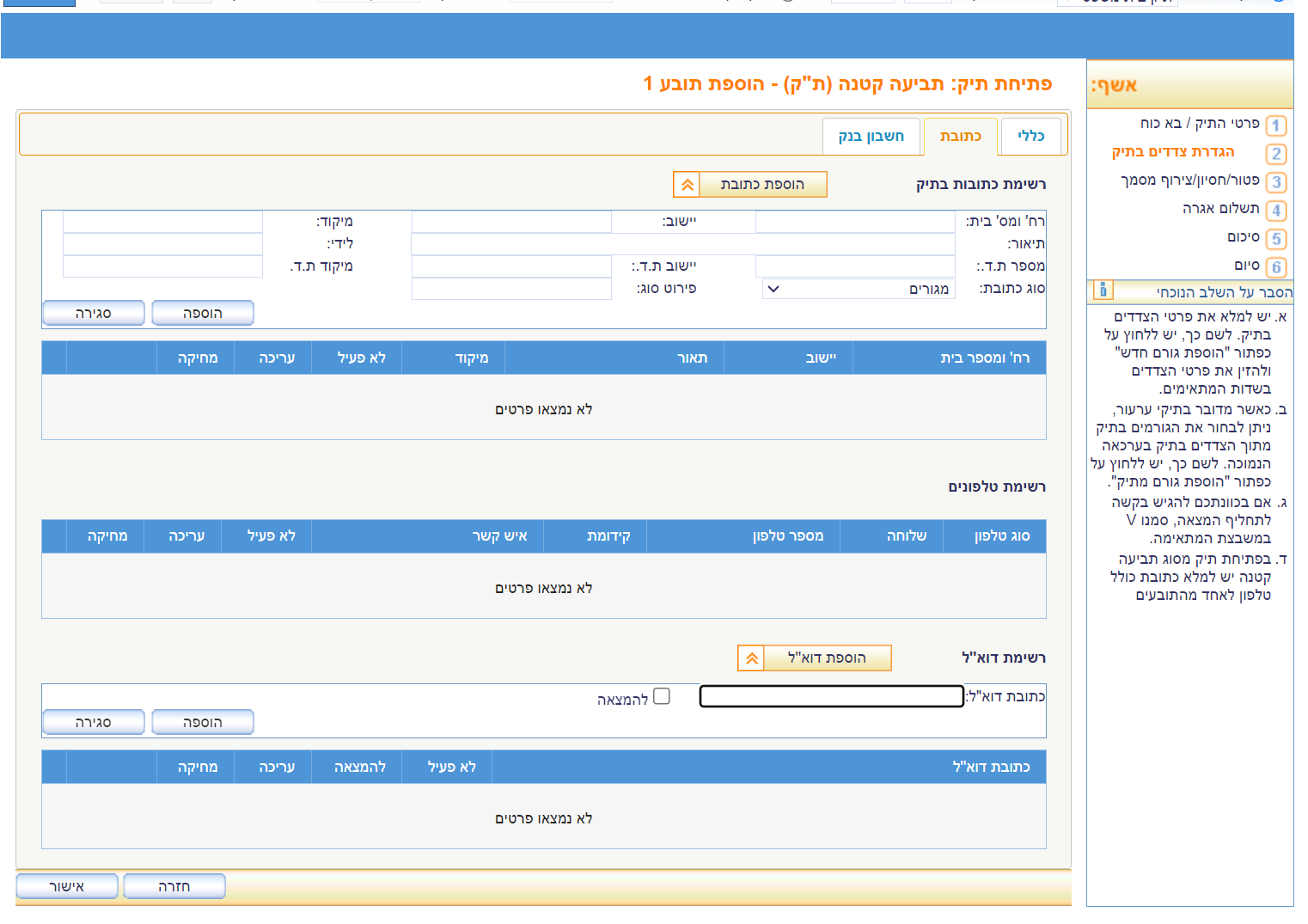Focus the יישוב input field
This screenshot has width=1308, height=924.
point(511,222)
